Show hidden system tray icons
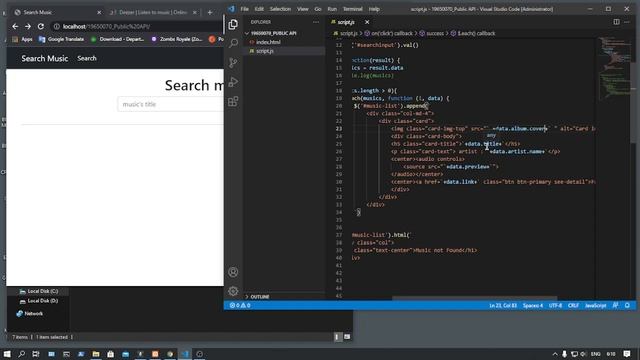 tap(555, 354)
